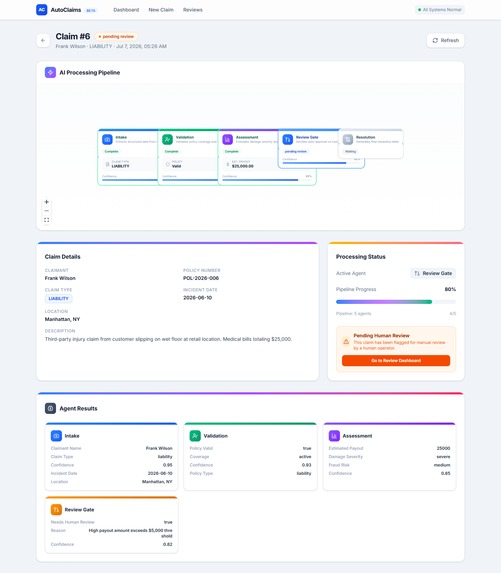
Task: Click the Validation node icon in pipeline
Action: coord(167,139)
